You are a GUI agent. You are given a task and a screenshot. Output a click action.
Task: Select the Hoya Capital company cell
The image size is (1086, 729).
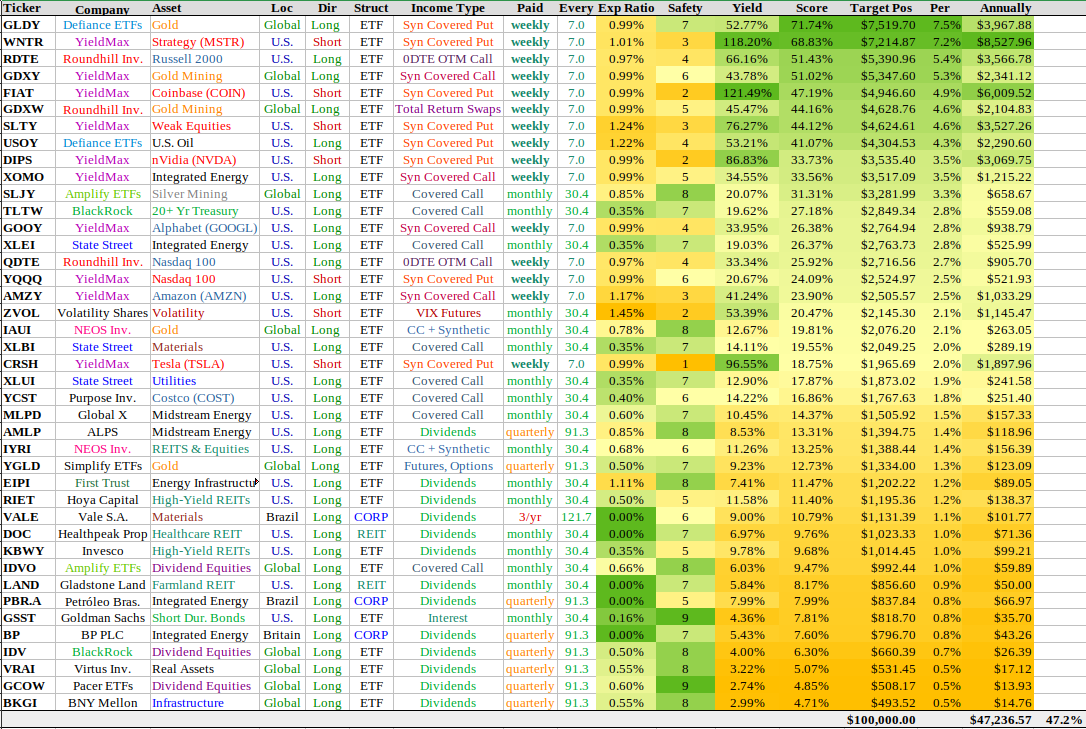pyautogui.click(x=103, y=500)
